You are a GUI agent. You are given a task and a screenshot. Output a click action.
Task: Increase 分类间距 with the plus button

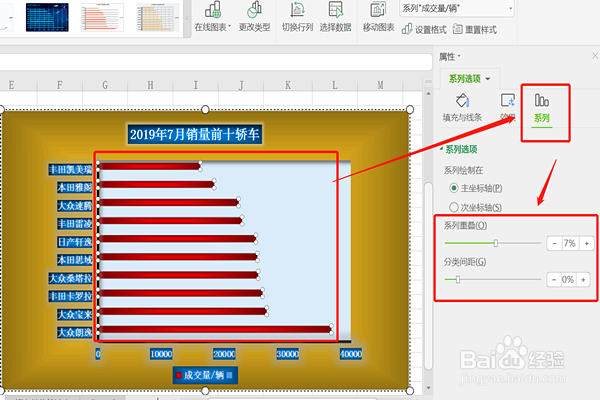[x=583, y=279]
